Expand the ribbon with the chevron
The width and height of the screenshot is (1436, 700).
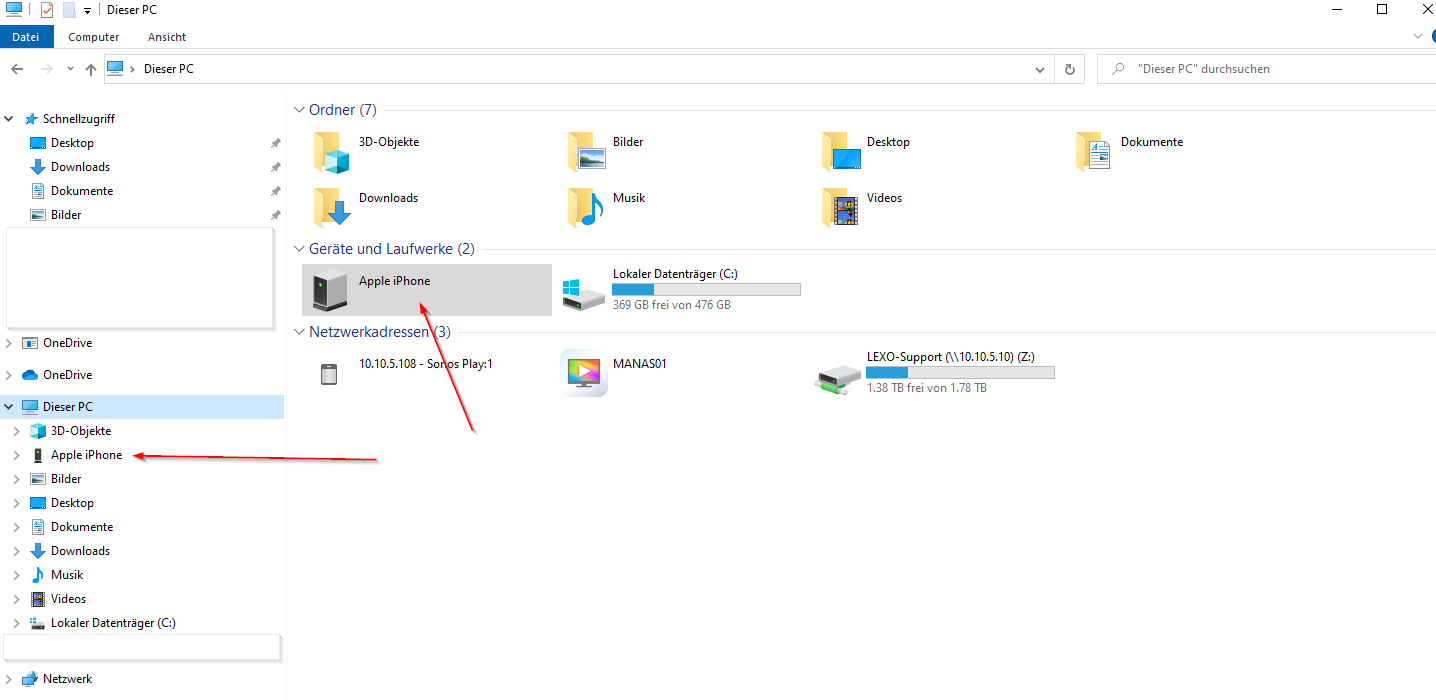[x=1417, y=36]
